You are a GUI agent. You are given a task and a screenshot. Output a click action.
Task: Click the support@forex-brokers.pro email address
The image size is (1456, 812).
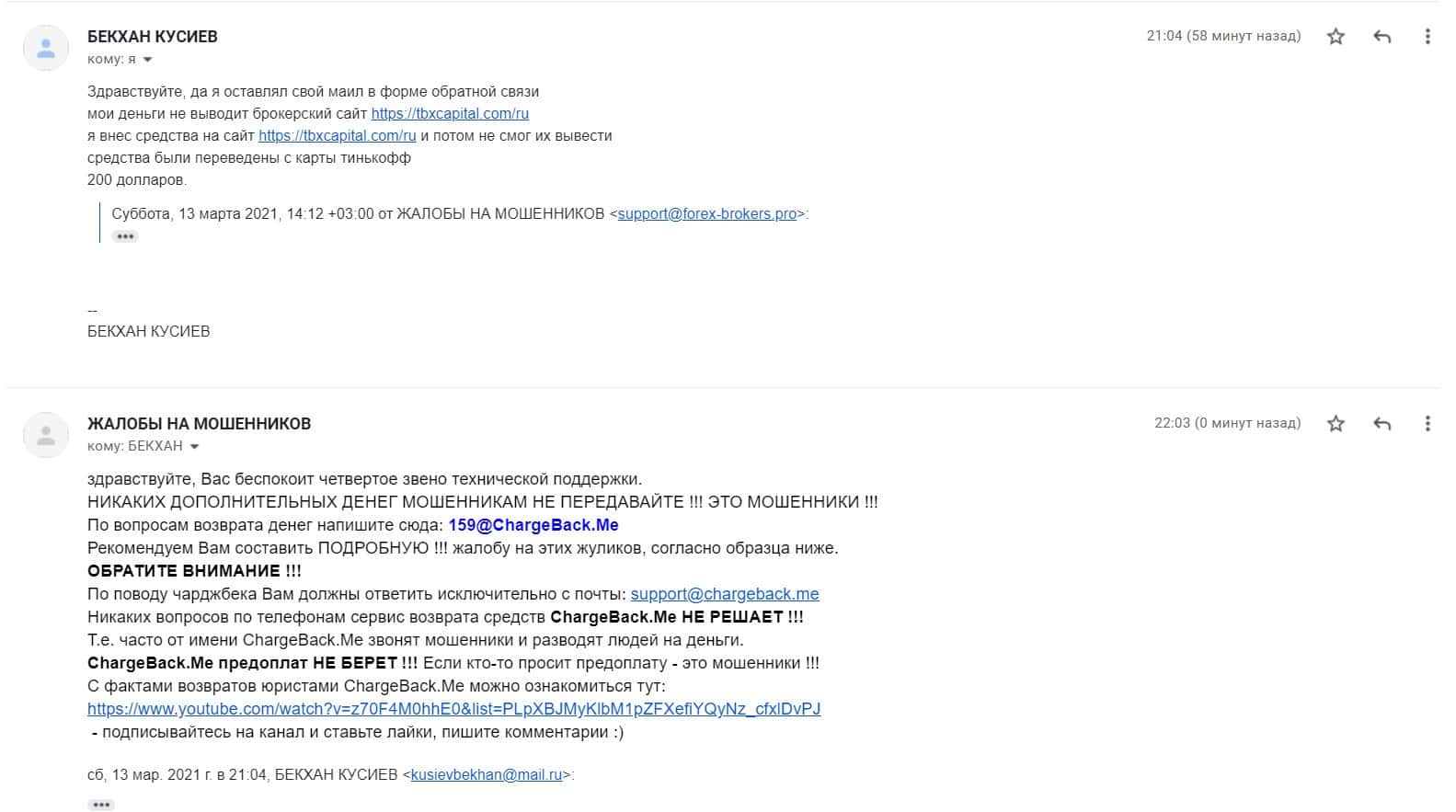point(707,214)
